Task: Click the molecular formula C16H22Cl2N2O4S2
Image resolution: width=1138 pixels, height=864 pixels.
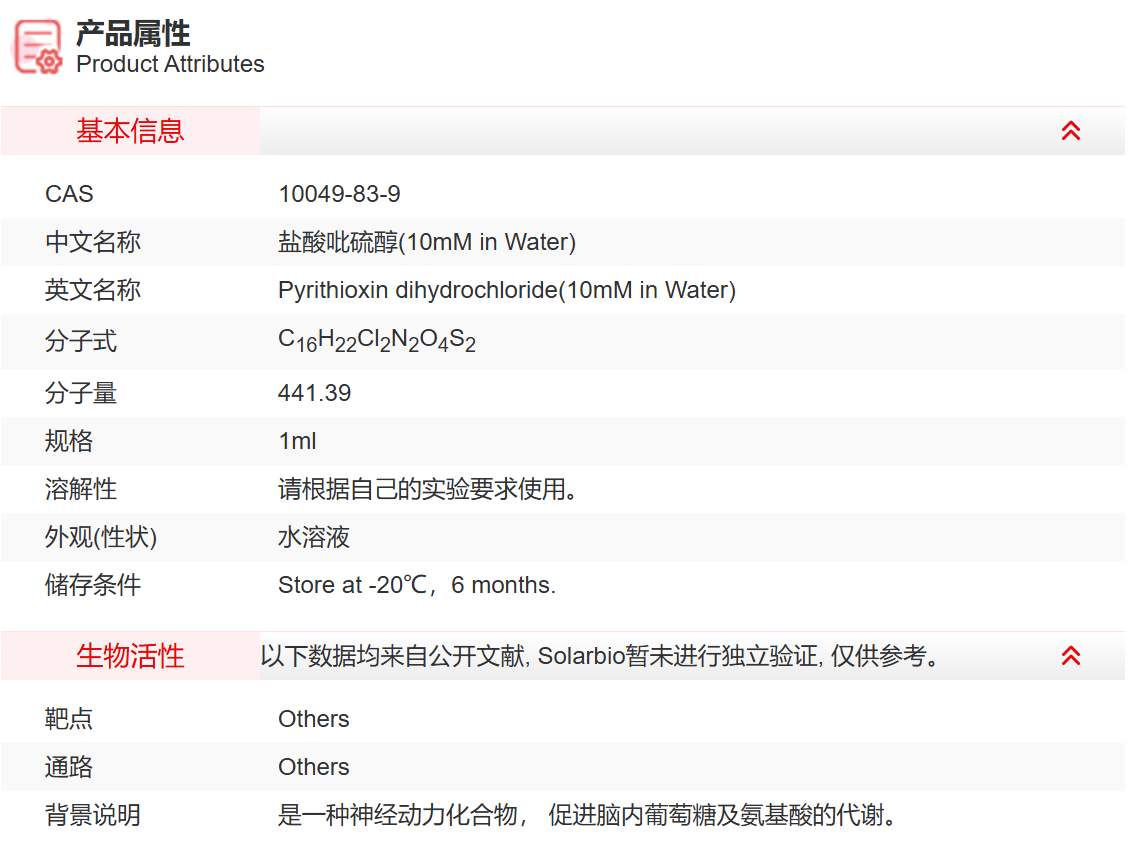Action: (377, 340)
